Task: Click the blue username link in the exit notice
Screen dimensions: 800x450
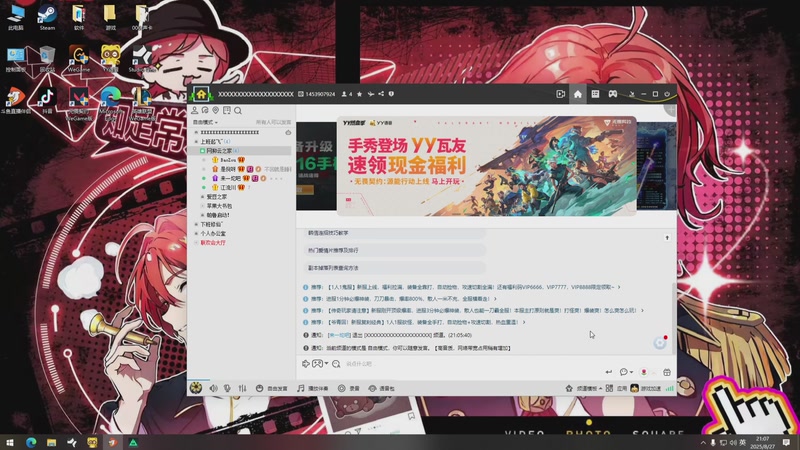Action: tap(339, 335)
